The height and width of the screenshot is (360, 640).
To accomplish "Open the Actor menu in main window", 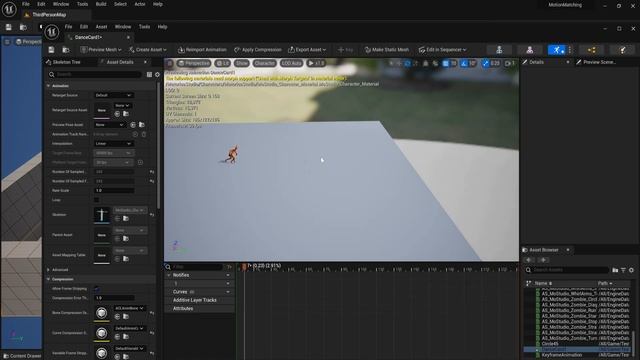I will (140, 4).
